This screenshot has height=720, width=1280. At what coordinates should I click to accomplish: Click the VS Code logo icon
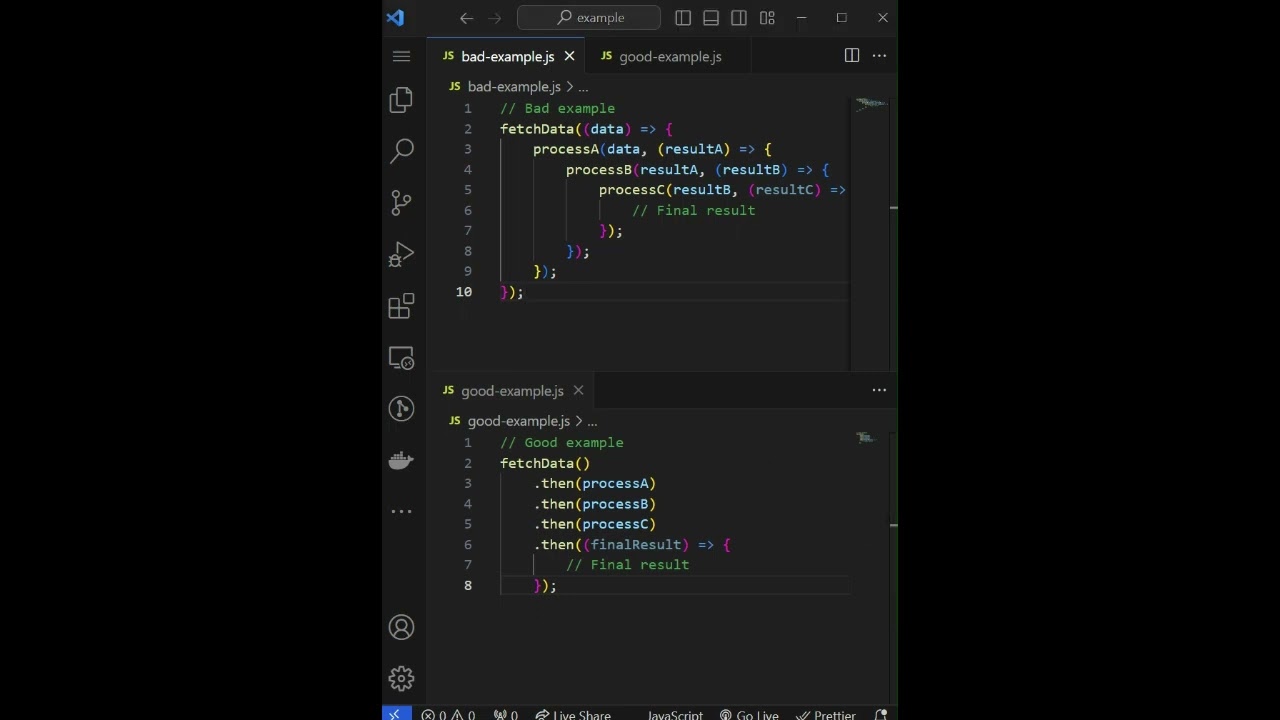[395, 17]
